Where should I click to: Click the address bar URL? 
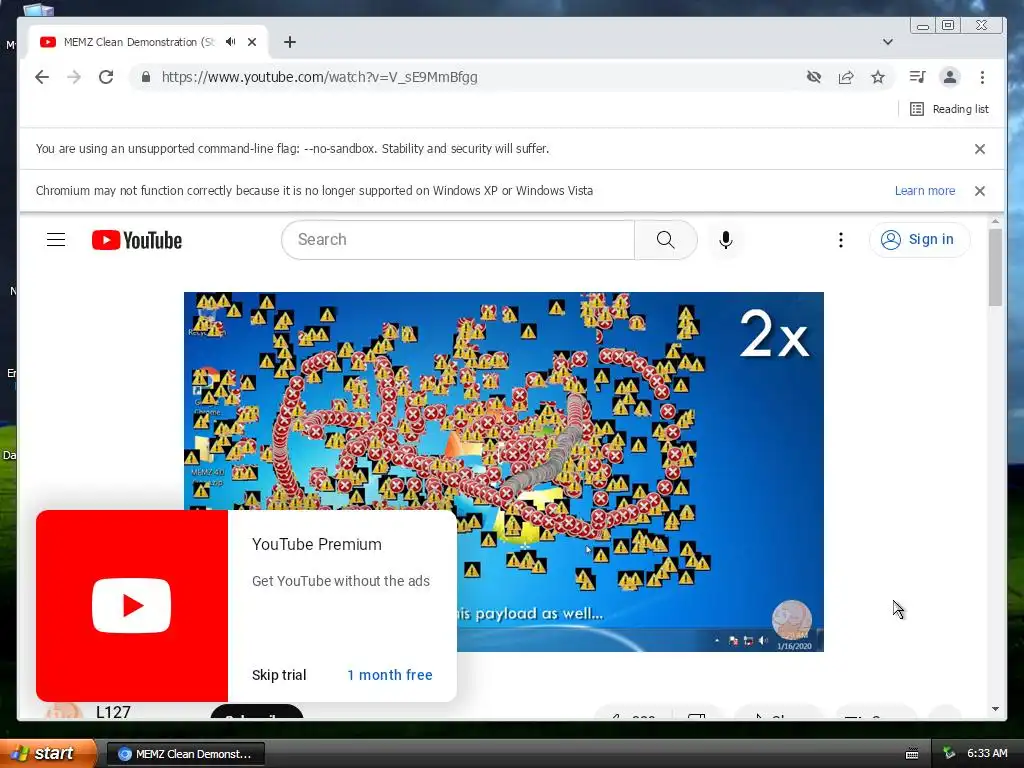(319, 77)
